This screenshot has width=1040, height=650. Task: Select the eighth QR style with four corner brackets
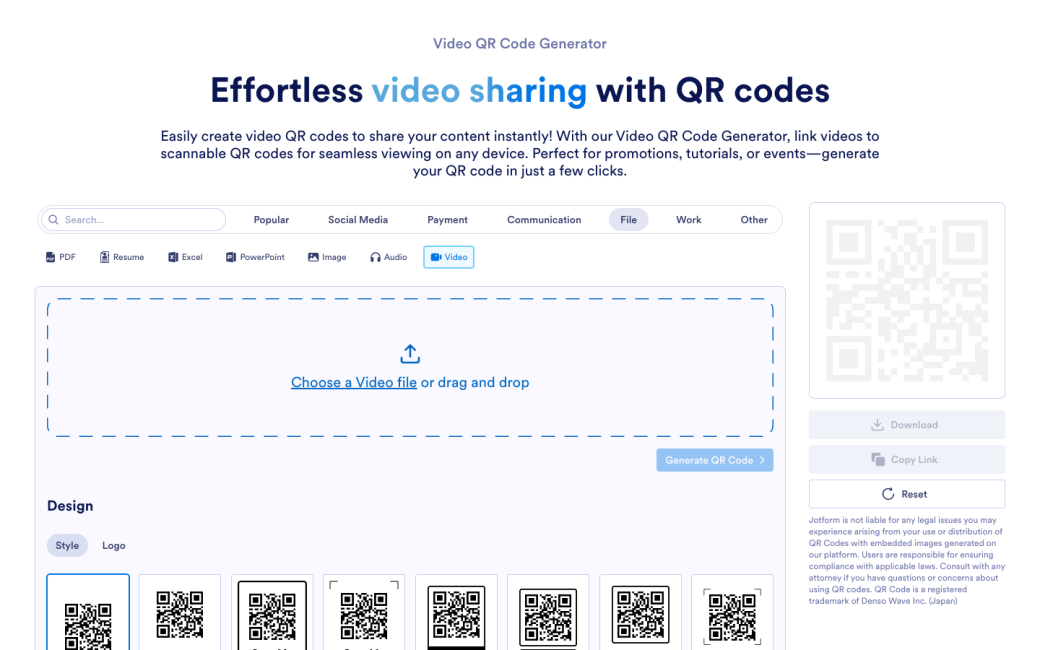[732, 613]
